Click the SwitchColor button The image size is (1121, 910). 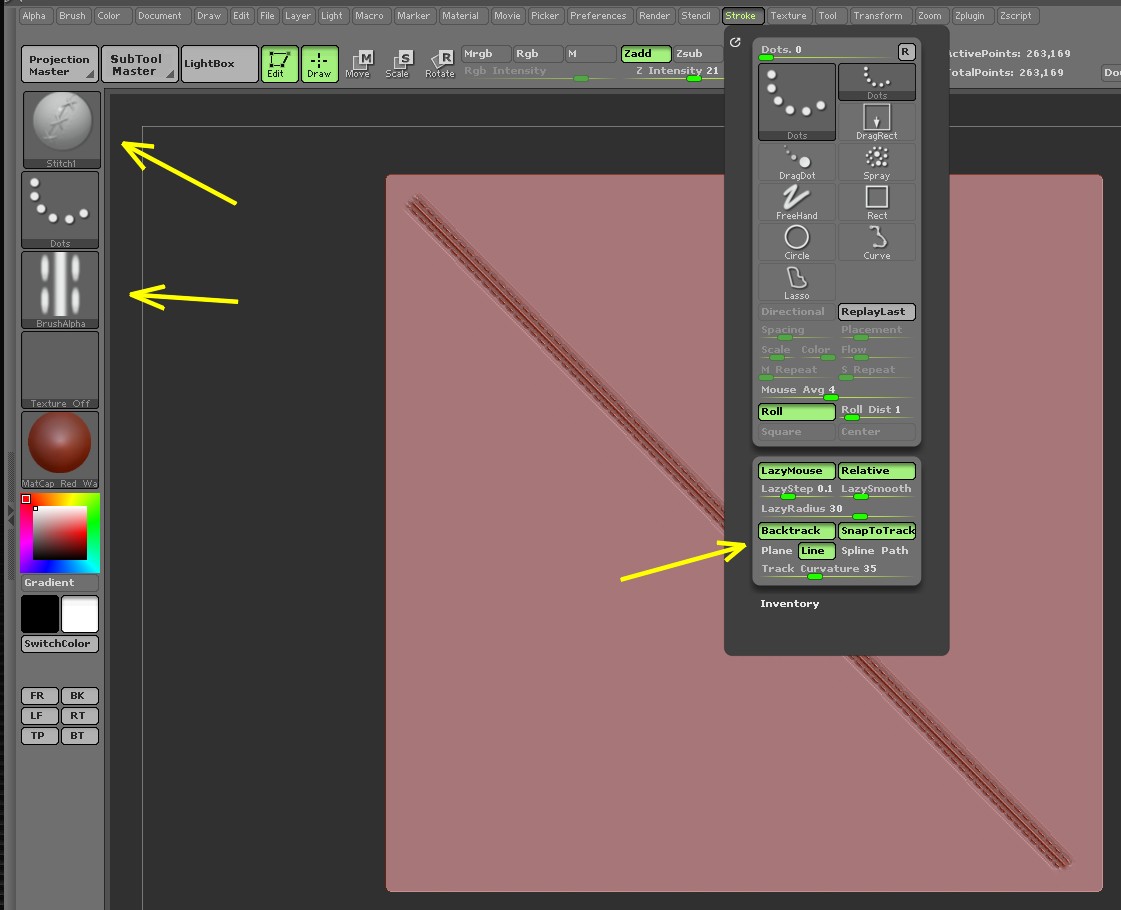[x=60, y=644]
